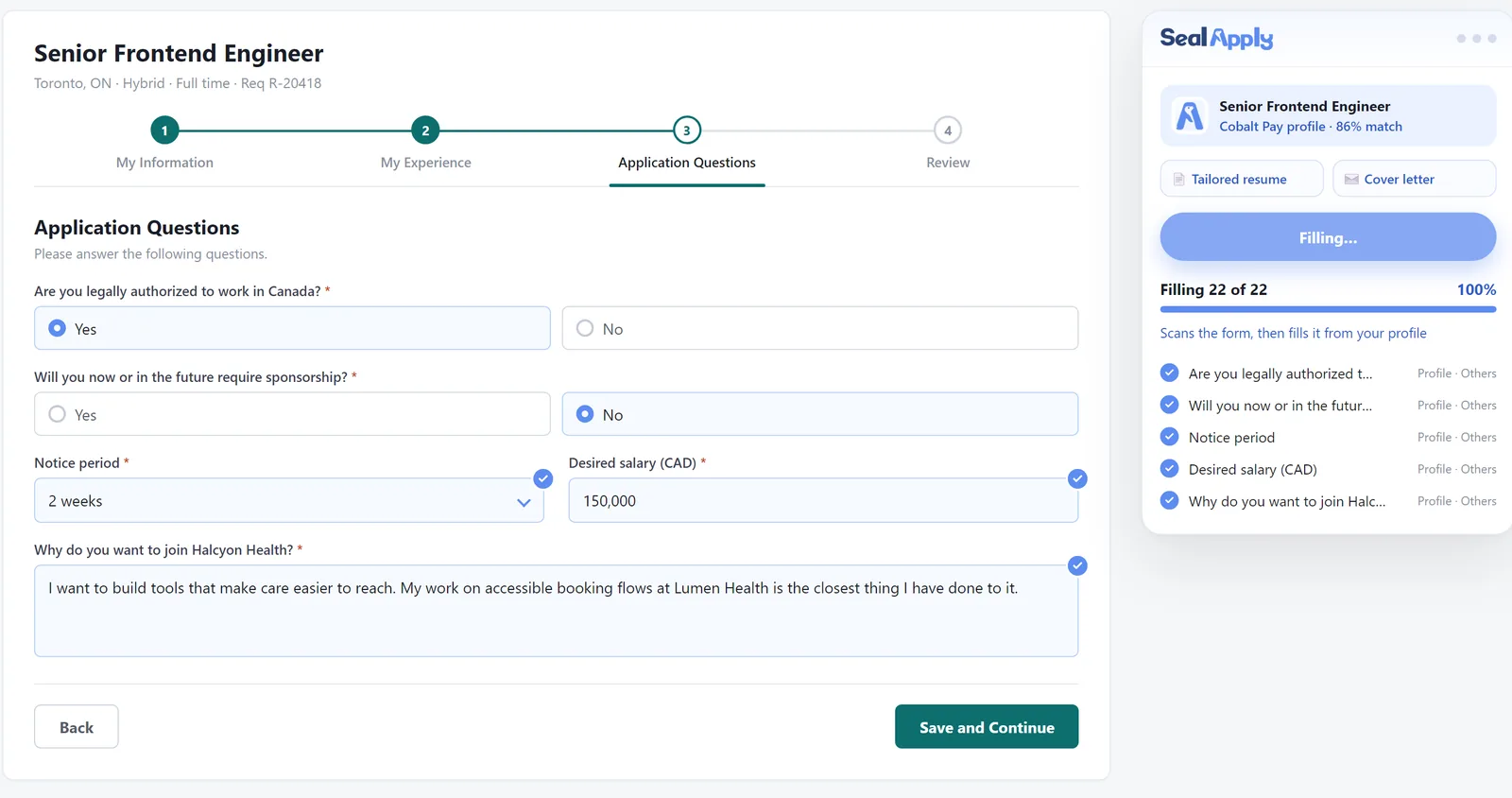Click checkmark beside 'Why do you want to join Halc...'
1512x798 pixels.
1169,500
